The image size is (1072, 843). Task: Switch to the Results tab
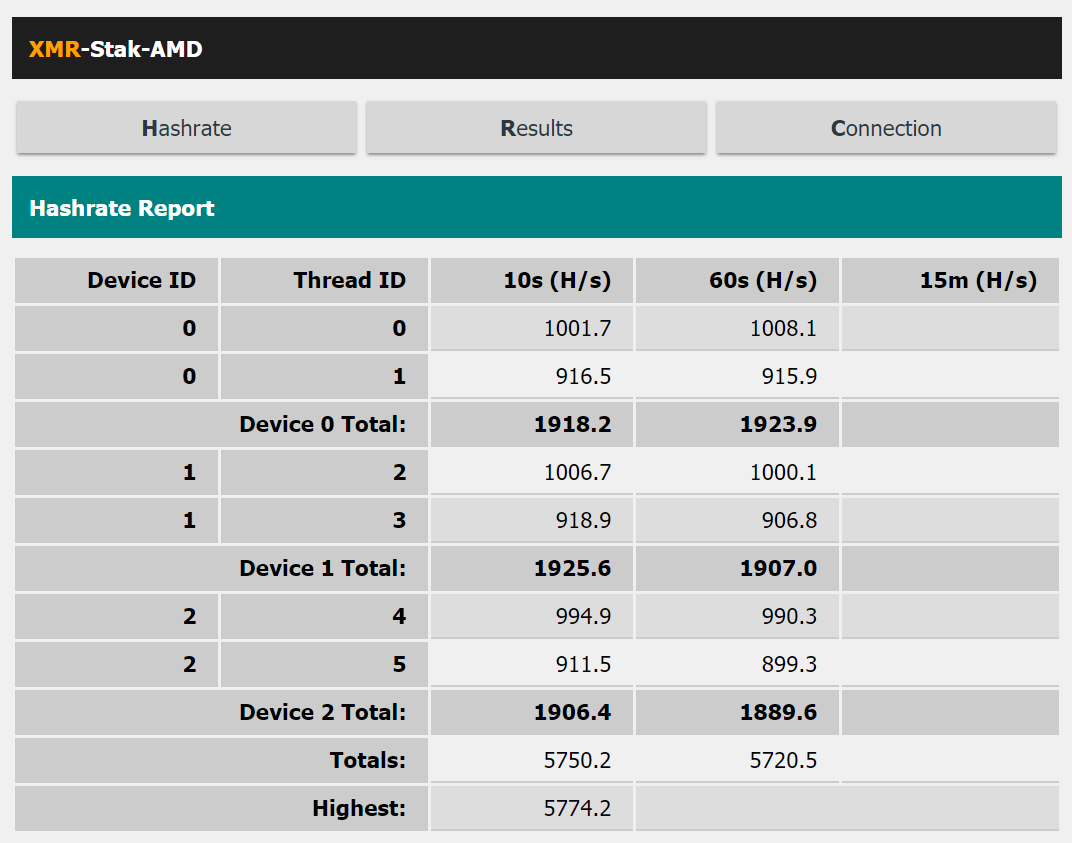point(536,128)
